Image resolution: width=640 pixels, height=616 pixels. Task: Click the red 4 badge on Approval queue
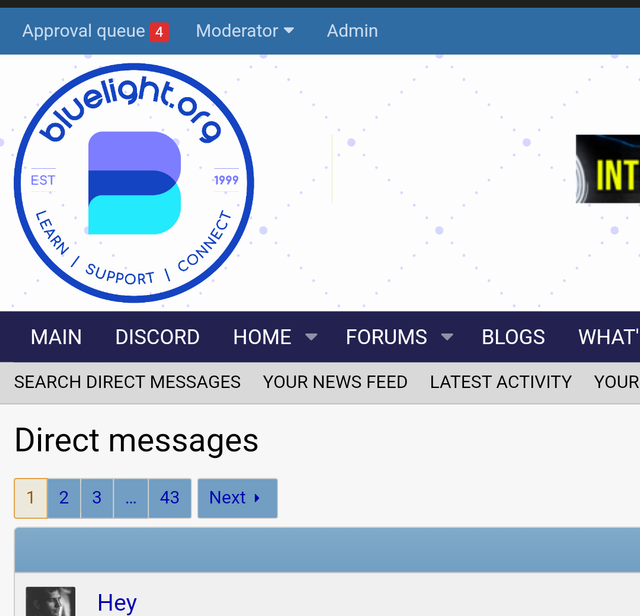pyautogui.click(x=159, y=32)
